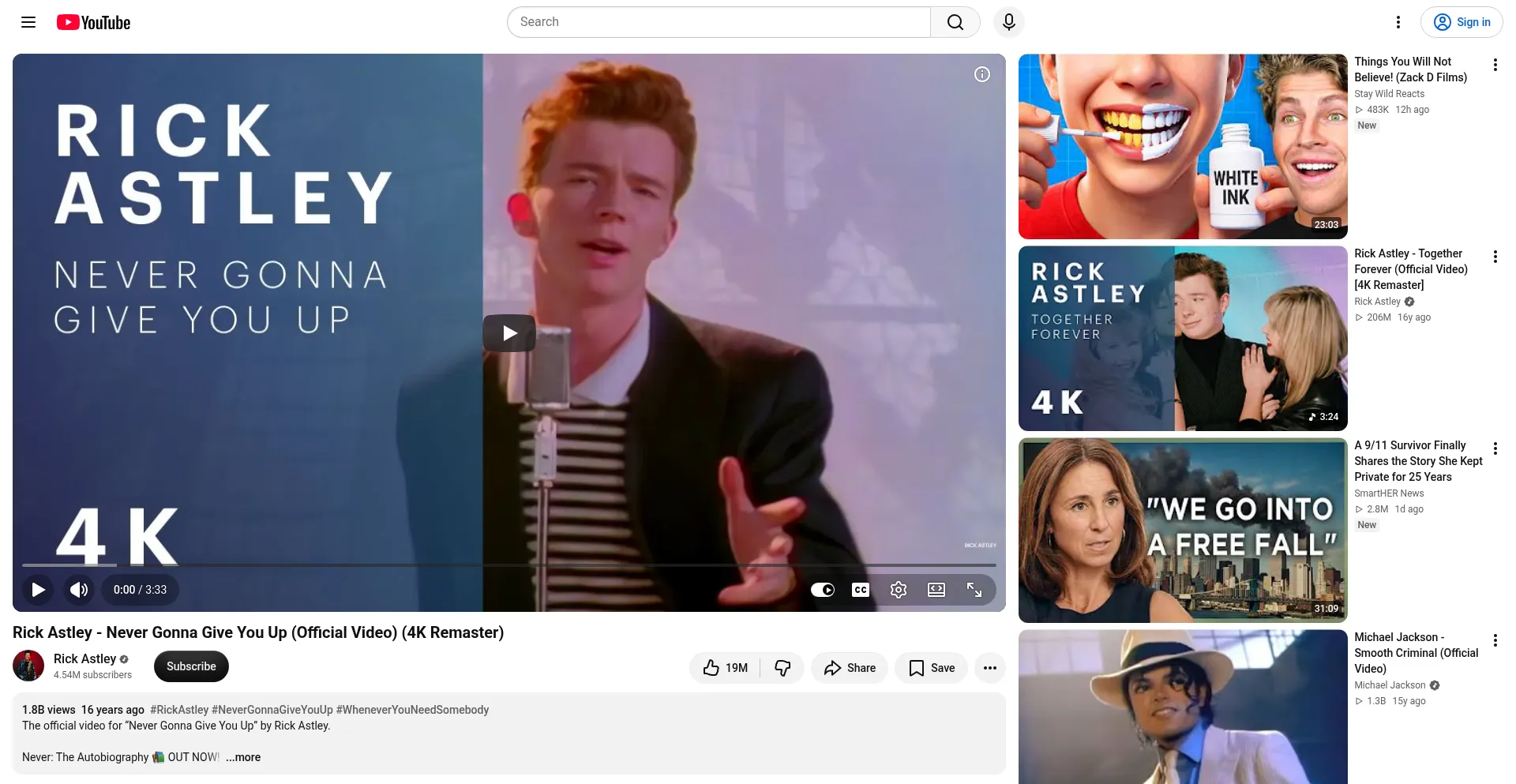This screenshot has width=1516, height=784.
Task: Click the search magnifier button
Action: 955,22
